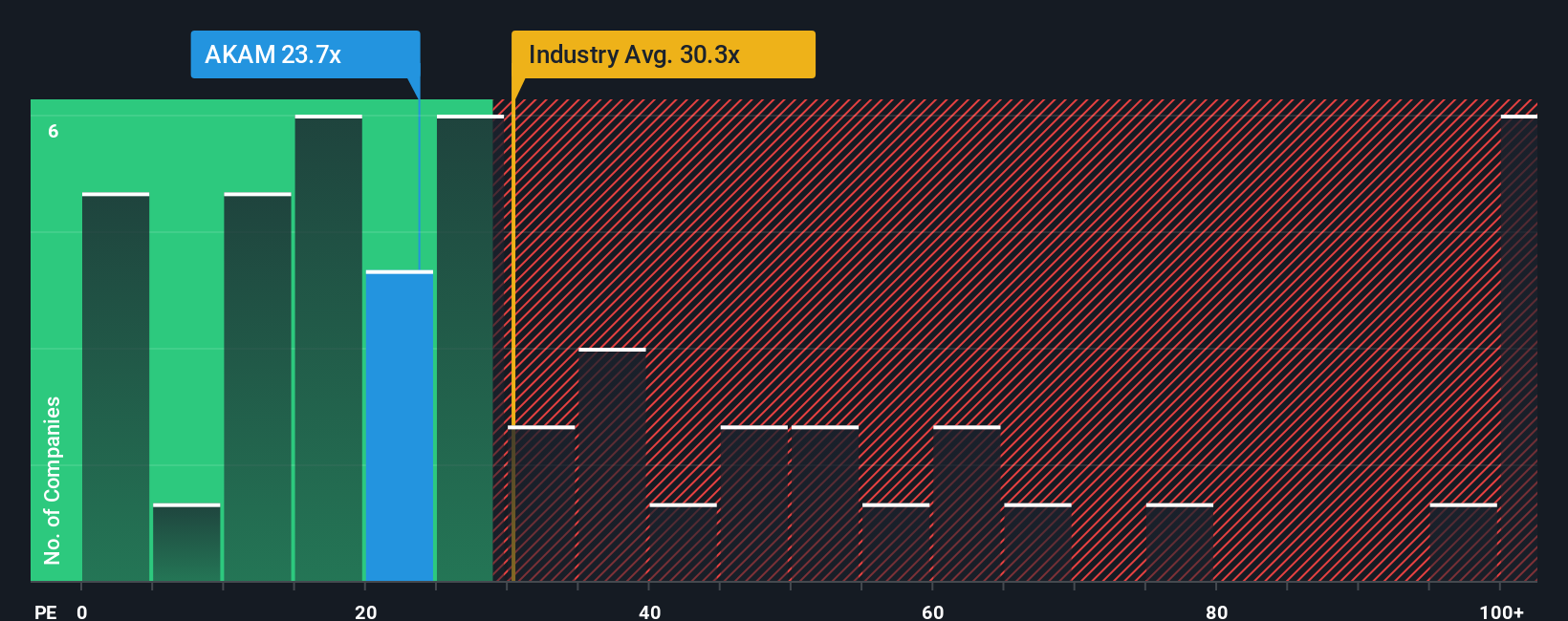Select the bar for PE 60-65
Image resolution: width=1568 pixels, height=621 pixels.
(967, 503)
